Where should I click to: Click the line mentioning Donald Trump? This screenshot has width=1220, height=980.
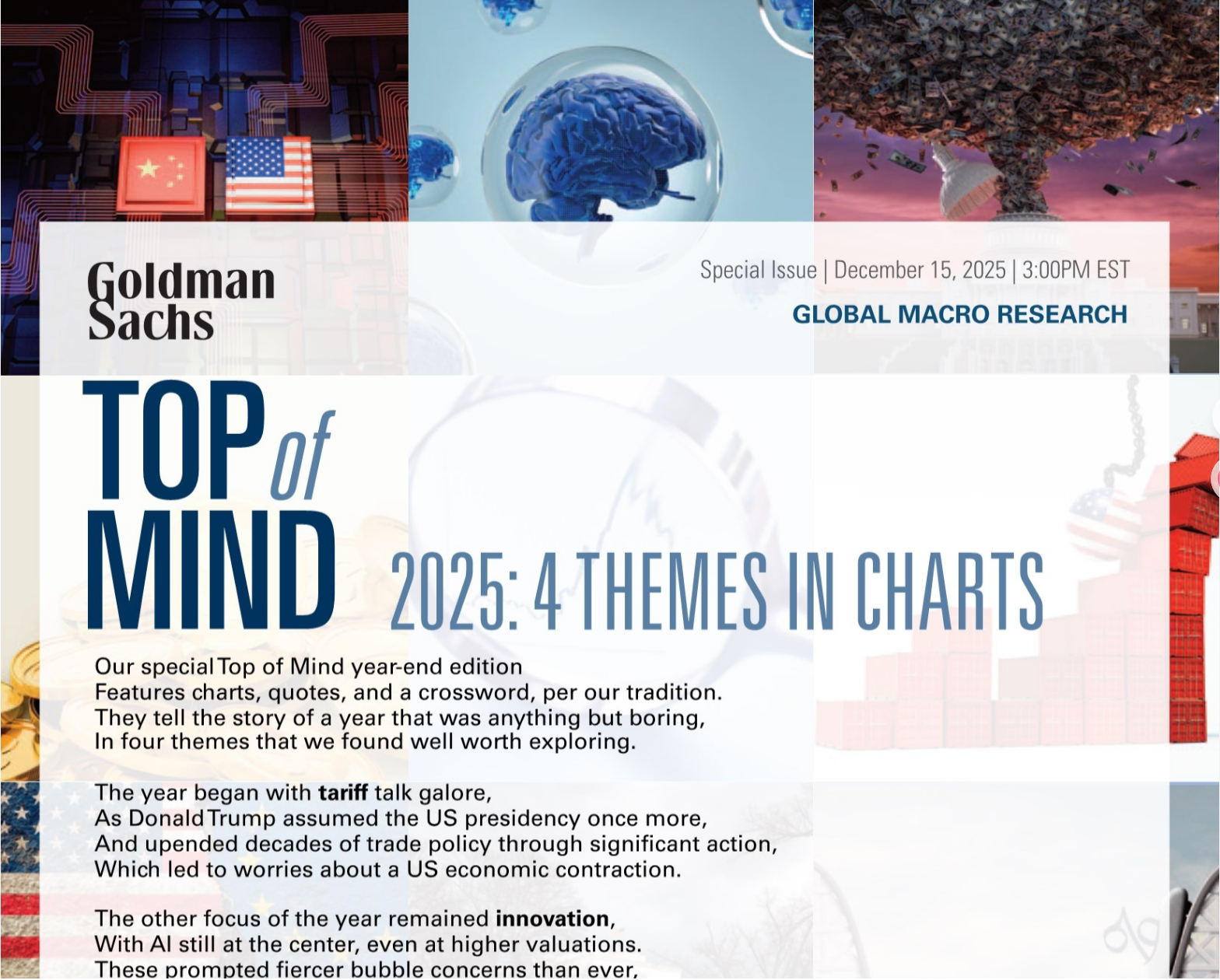click(x=401, y=818)
